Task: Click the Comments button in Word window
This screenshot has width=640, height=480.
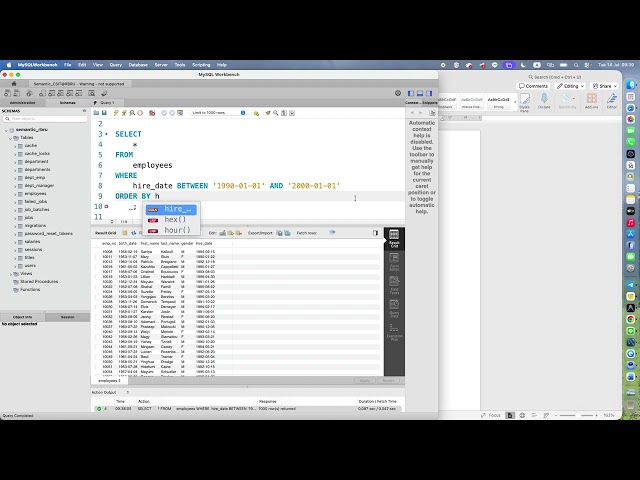Action: [533, 86]
